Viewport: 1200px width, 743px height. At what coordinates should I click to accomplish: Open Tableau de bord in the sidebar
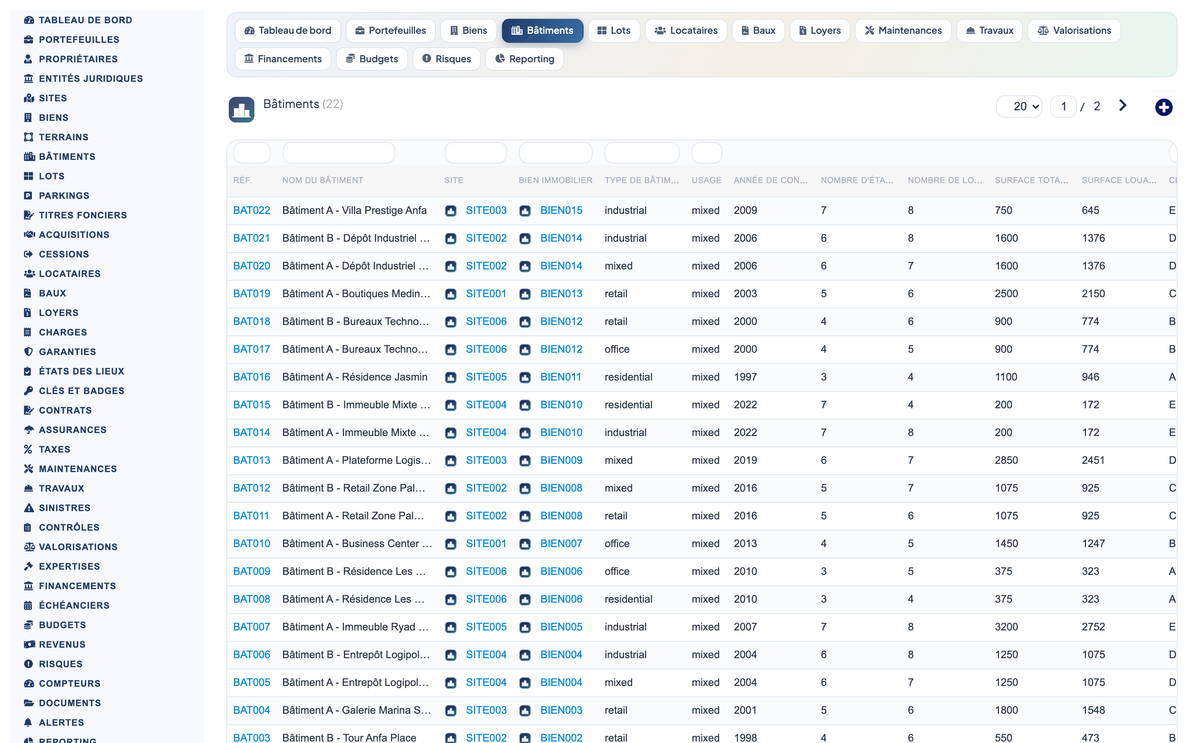tap(85, 20)
